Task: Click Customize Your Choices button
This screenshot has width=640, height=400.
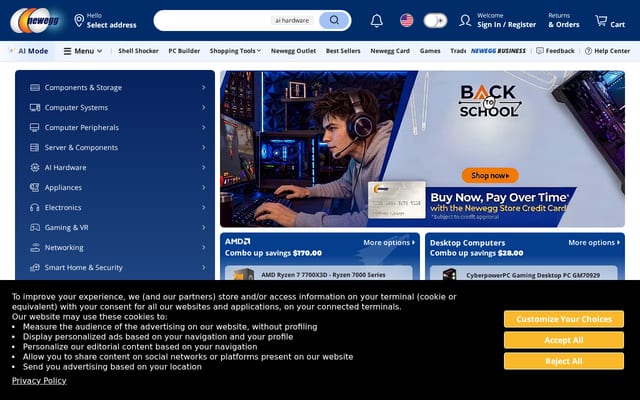Action: [564, 319]
